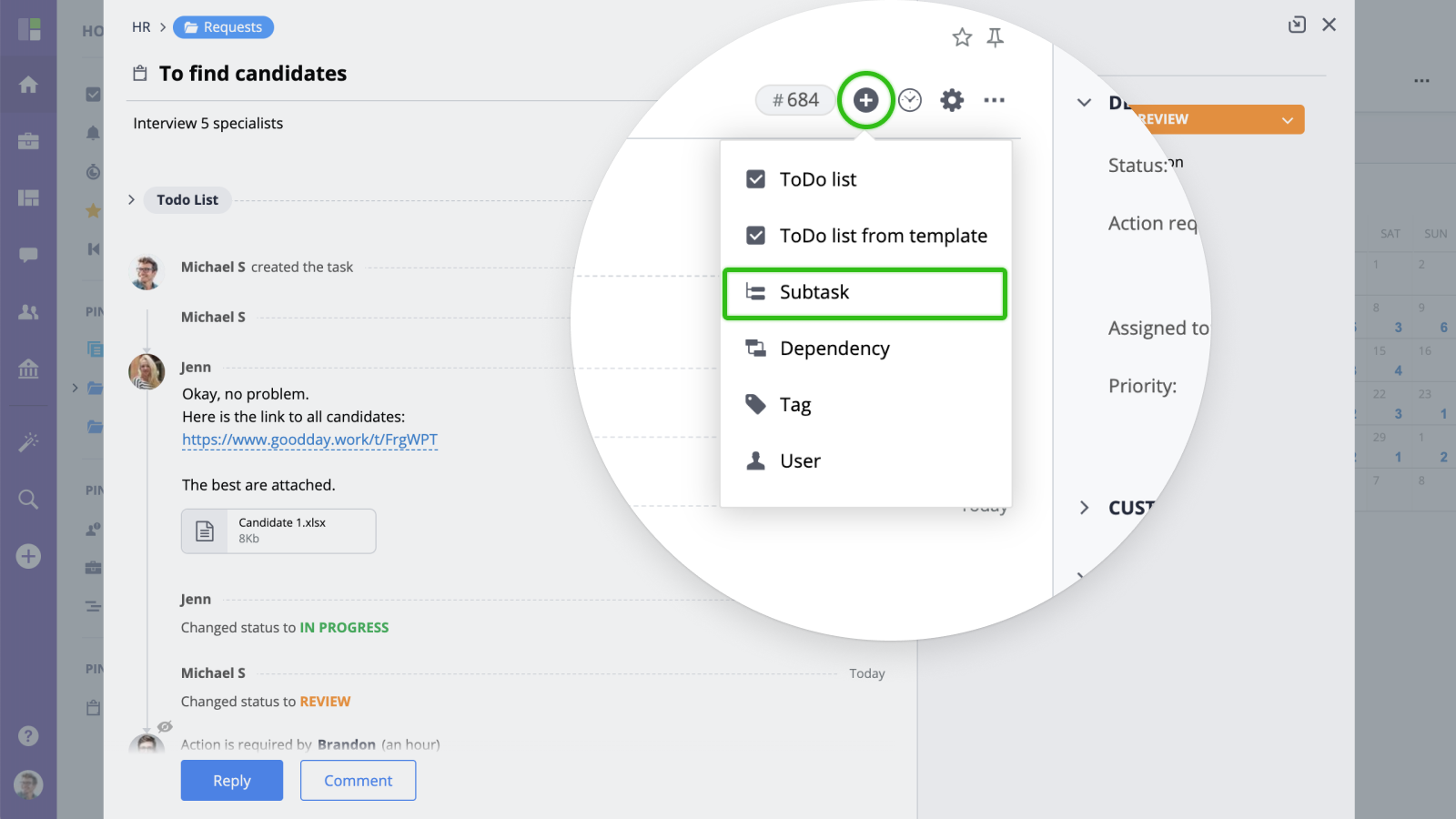
Task: Select Subtask from the add menu
Action: tap(864, 293)
